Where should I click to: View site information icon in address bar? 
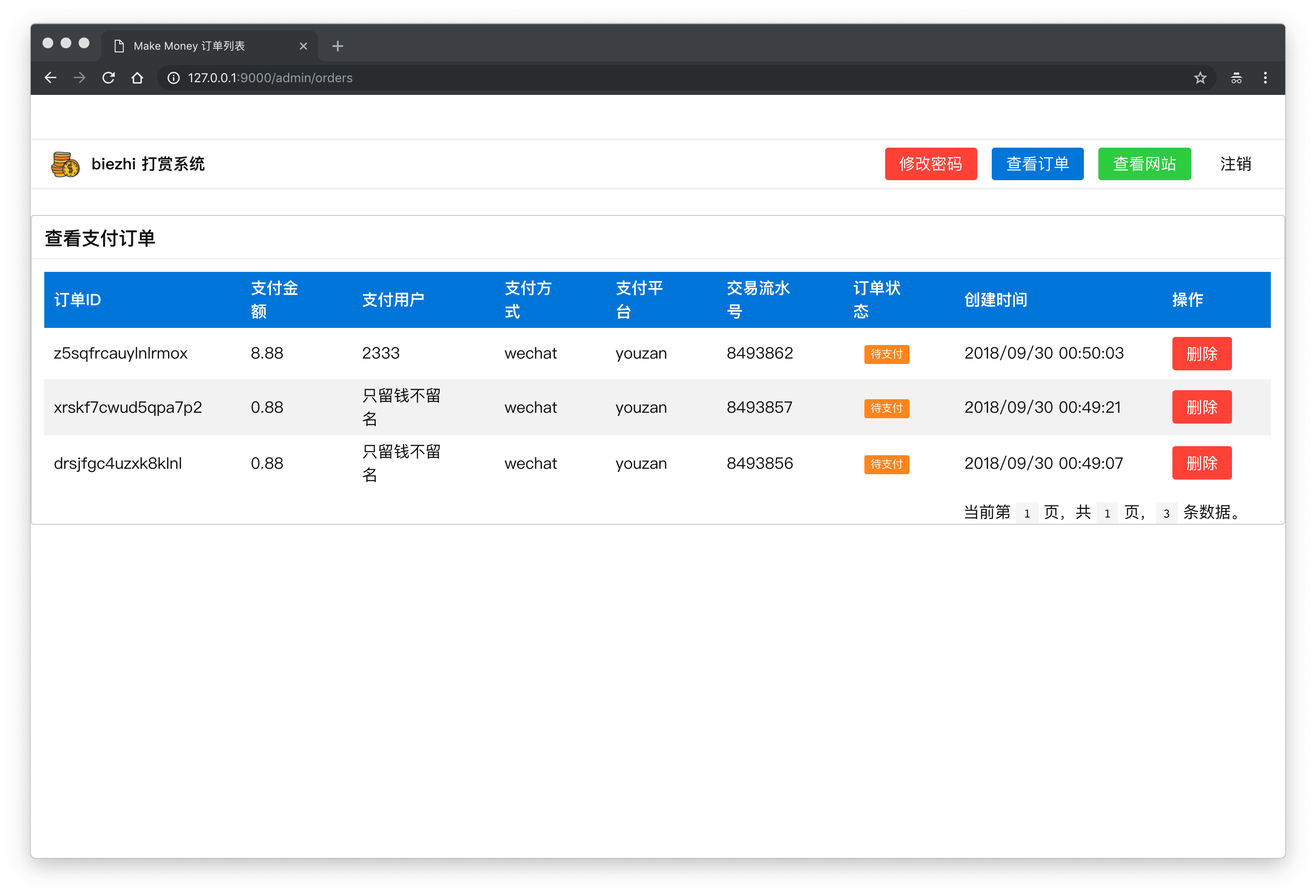[x=174, y=78]
